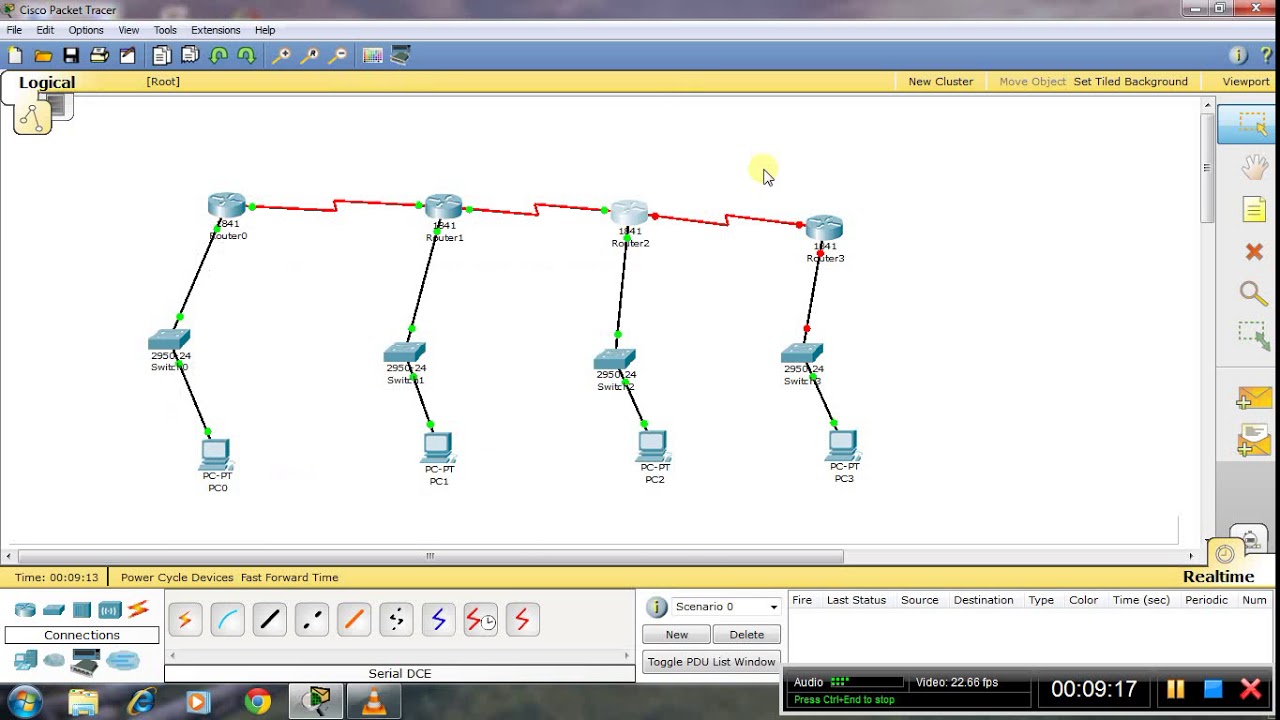Zoom in on the workspace
This screenshot has width=1280, height=720.
281,56
